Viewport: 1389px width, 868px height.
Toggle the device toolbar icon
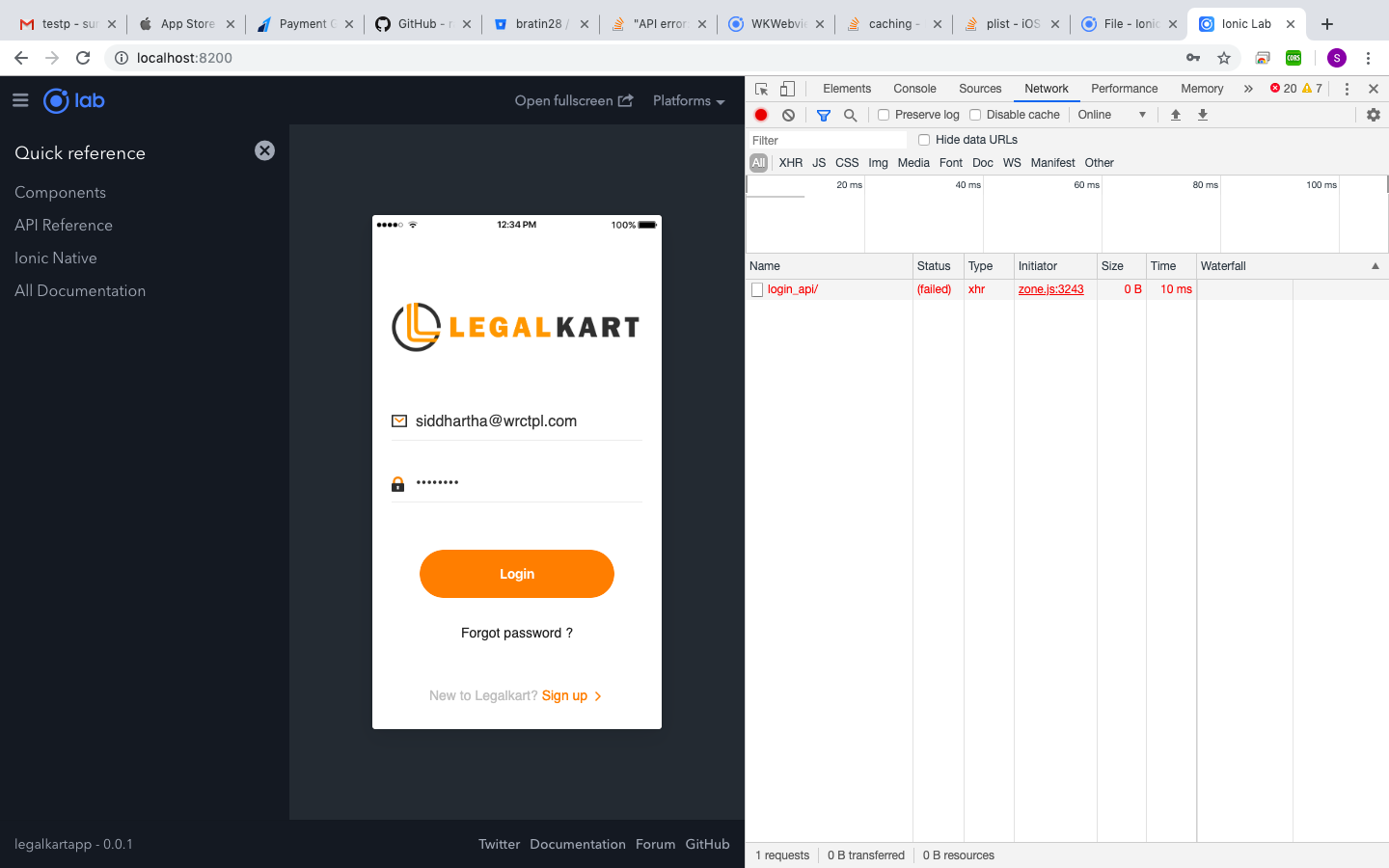click(x=787, y=89)
